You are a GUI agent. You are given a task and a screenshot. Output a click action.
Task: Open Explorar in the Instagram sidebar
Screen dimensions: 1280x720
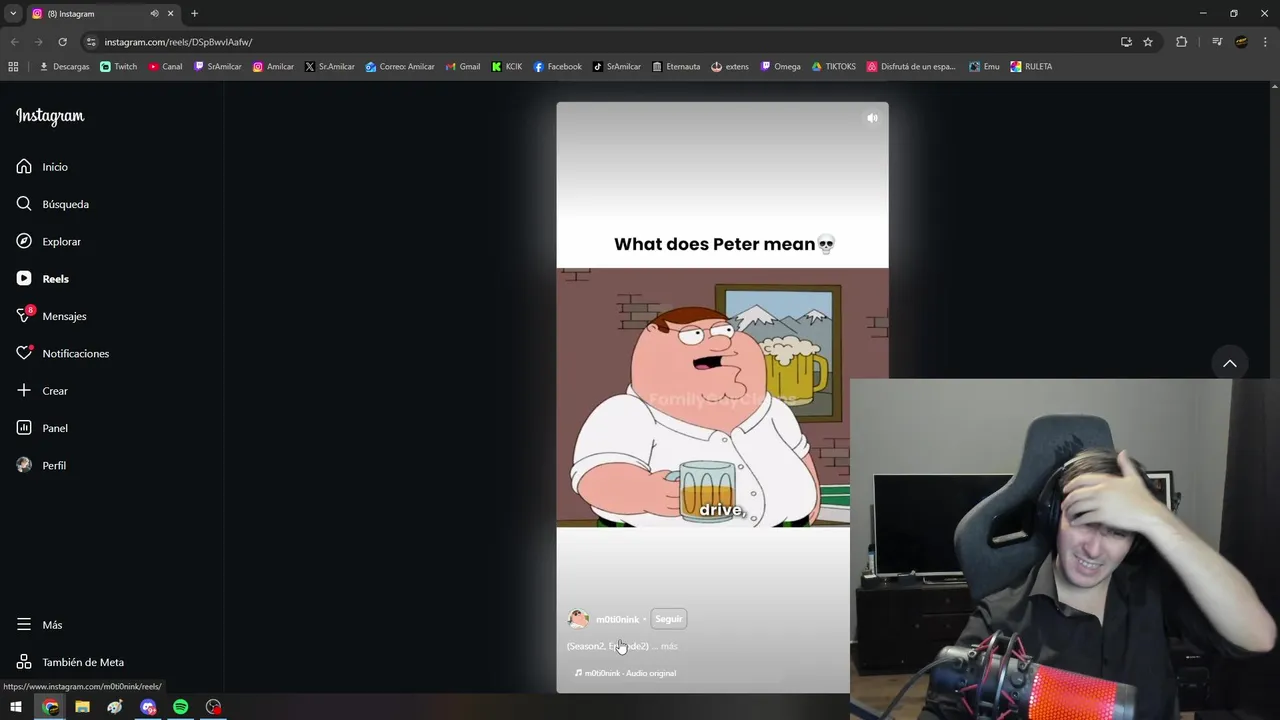tap(48, 241)
